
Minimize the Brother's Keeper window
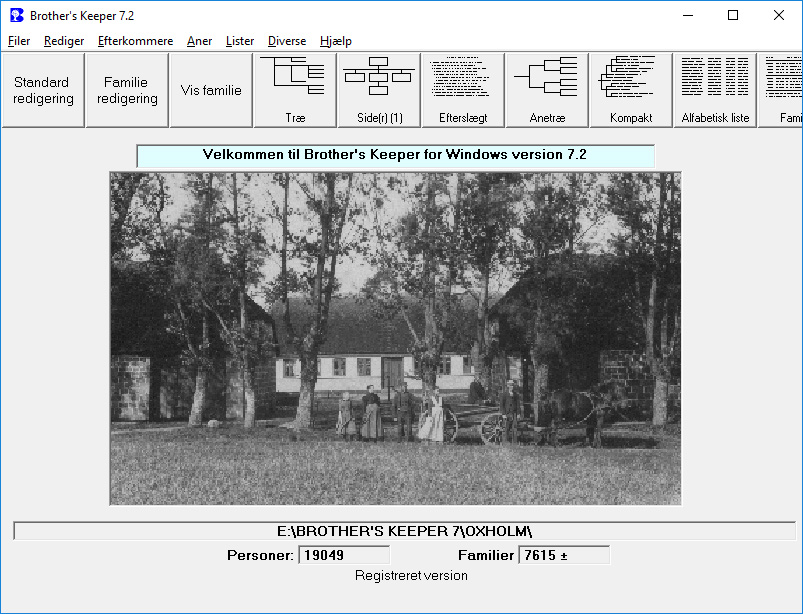click(688, 15)
